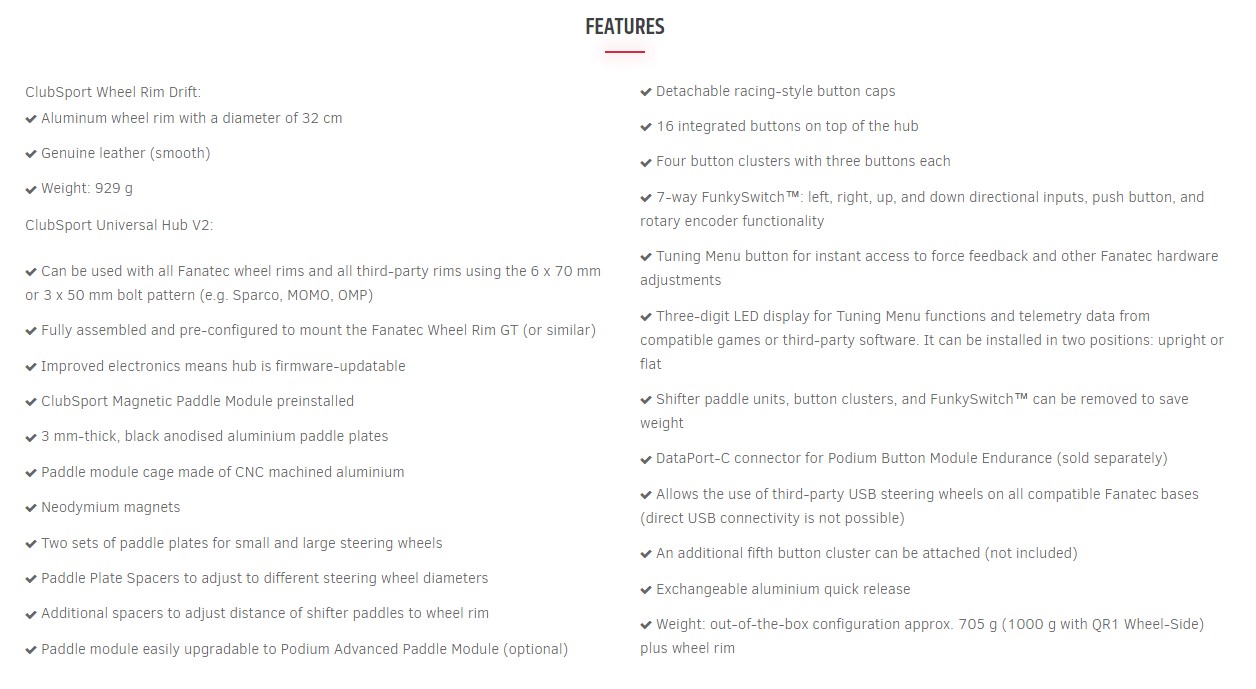The image size is (1256, 689).
Task: Click the checkmark before Four button clusters line
Action: [646, 162]
